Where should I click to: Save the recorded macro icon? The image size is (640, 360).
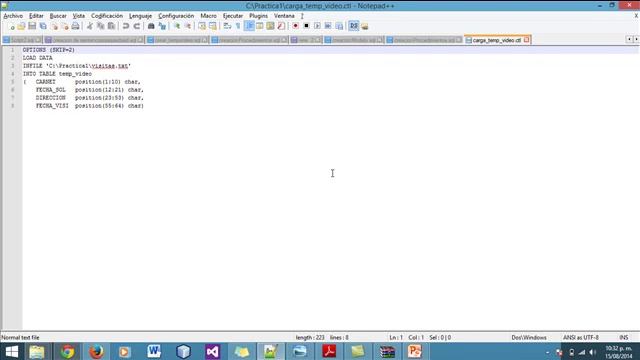[x=339, y=26]
